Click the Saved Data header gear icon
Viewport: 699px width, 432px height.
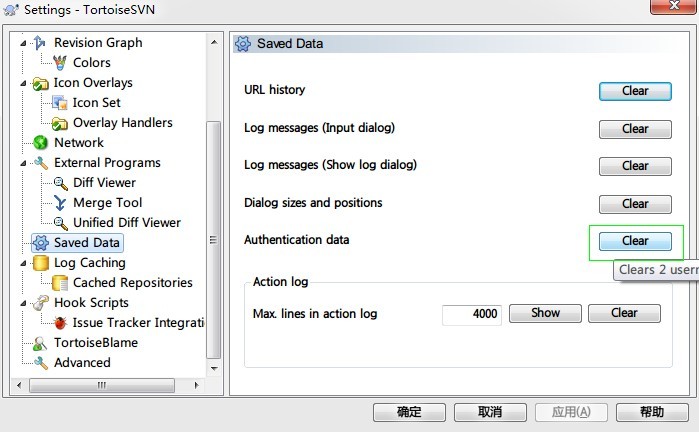coord(243,44)
